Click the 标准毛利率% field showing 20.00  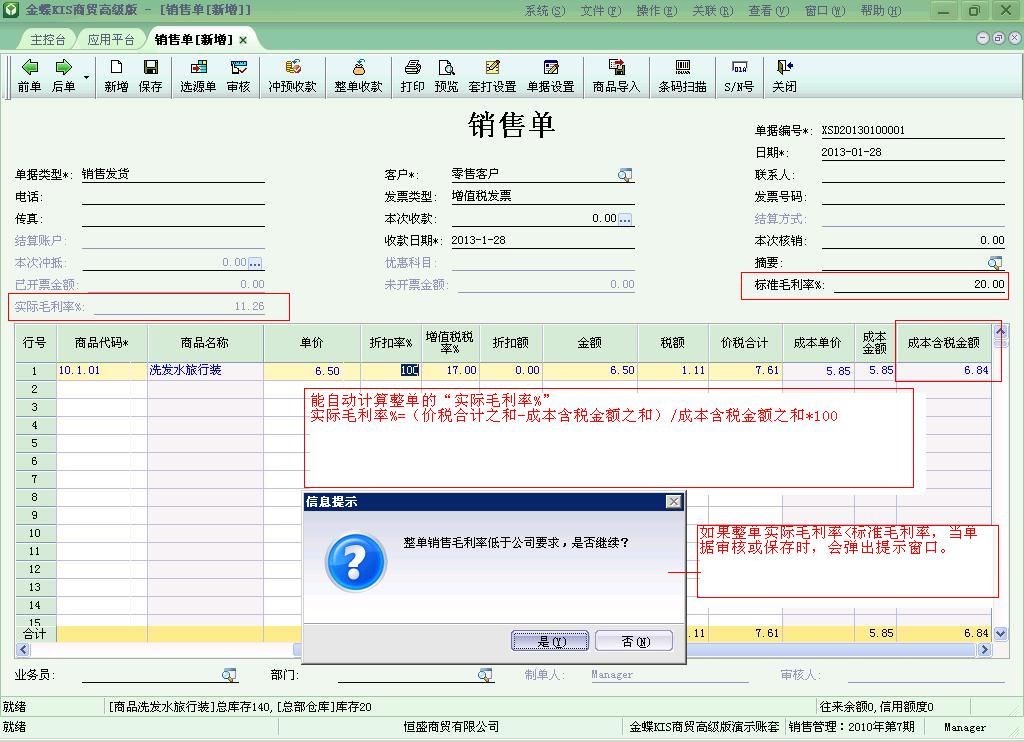coord(919,285)
